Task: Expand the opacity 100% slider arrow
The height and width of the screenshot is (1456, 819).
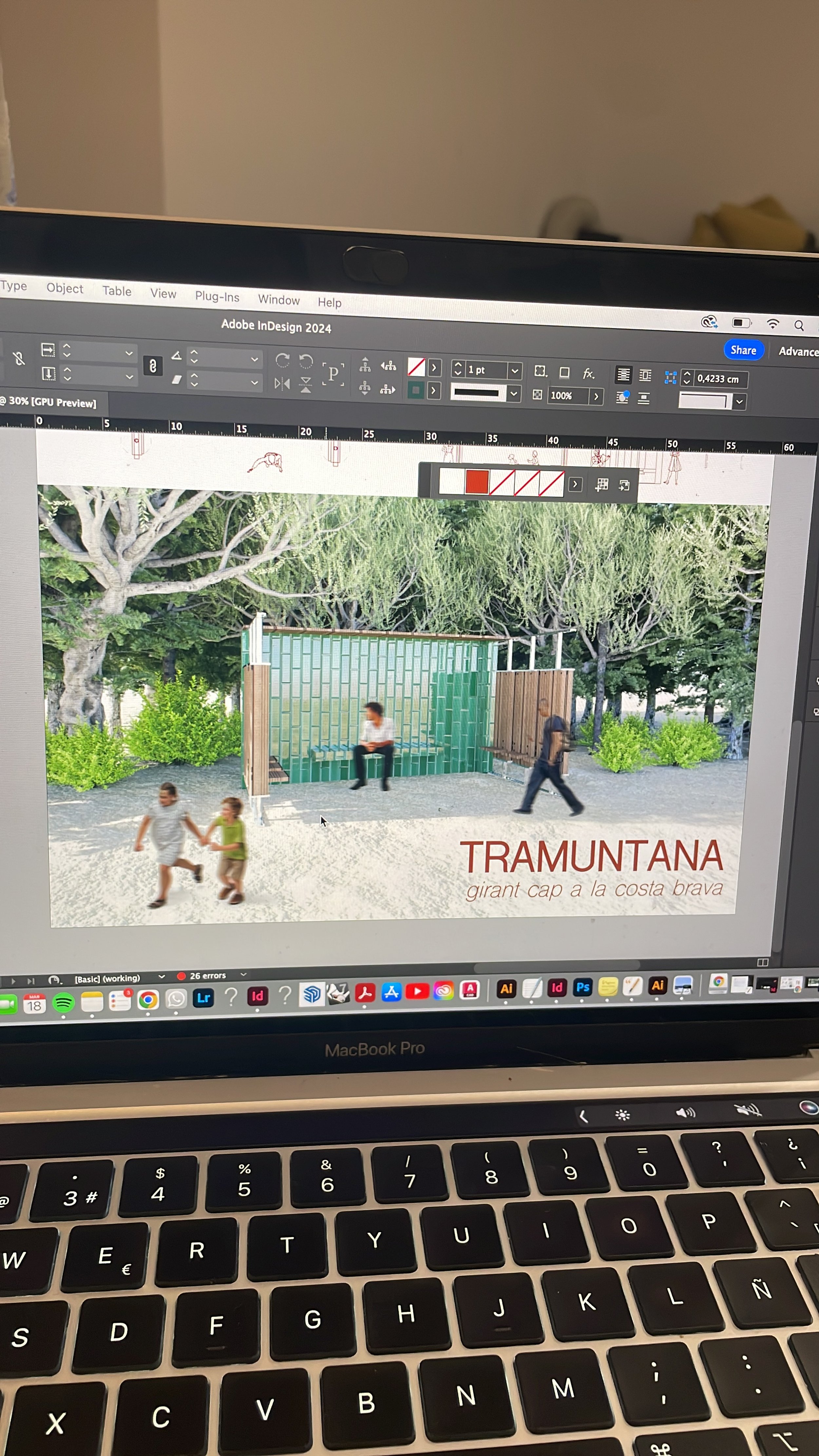Action: 596,396
